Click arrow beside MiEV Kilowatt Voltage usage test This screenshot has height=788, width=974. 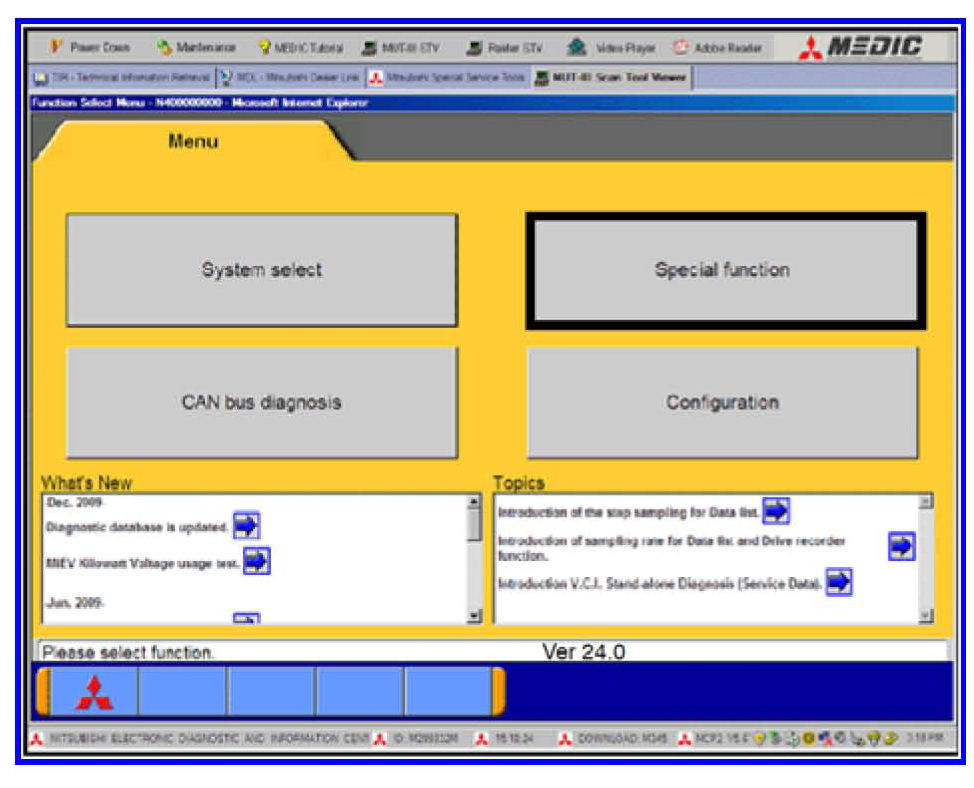[257, 561]
